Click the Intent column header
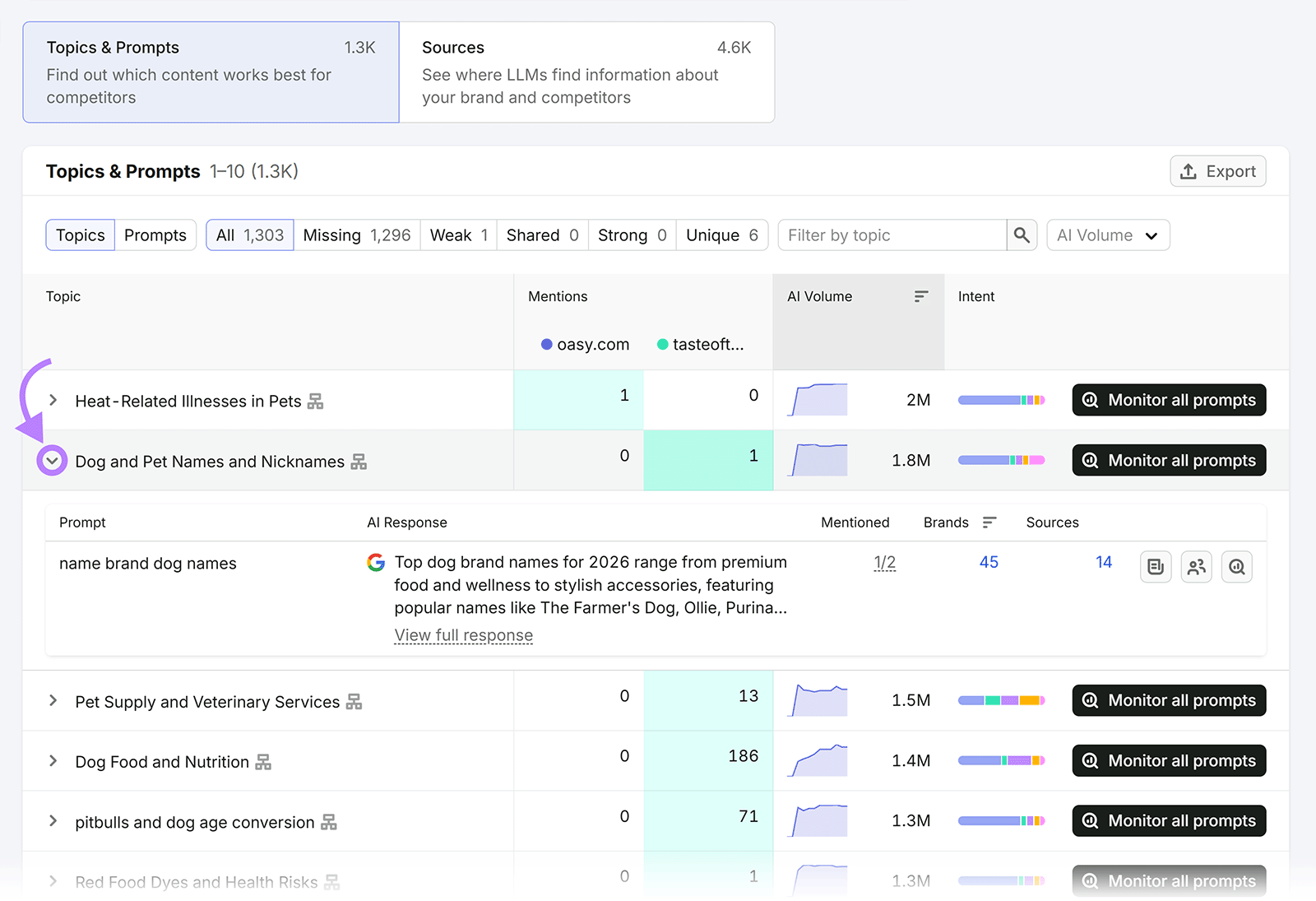The image size is (1316, 901). click(976, 296)
